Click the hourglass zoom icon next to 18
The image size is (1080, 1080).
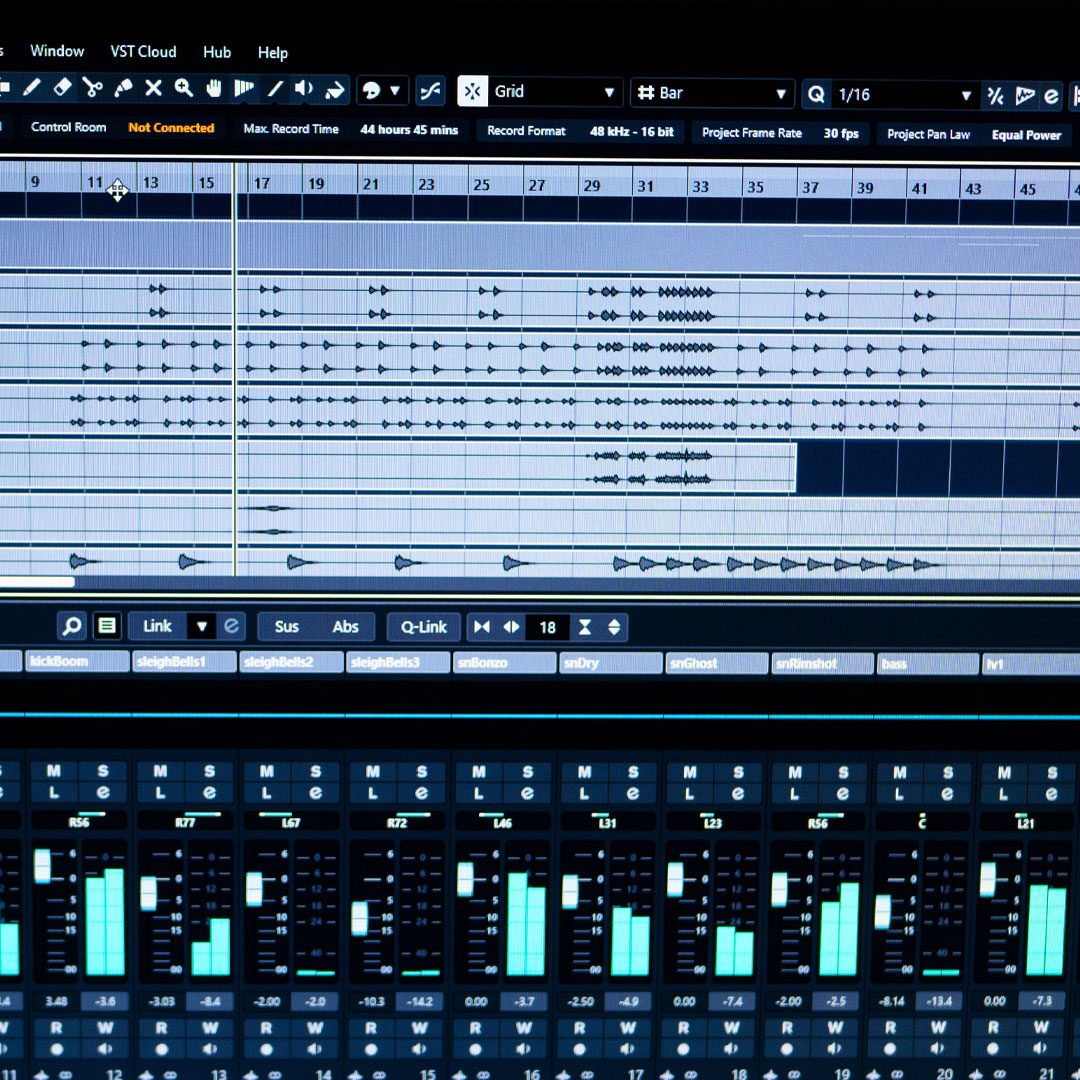tap(585, 627)
